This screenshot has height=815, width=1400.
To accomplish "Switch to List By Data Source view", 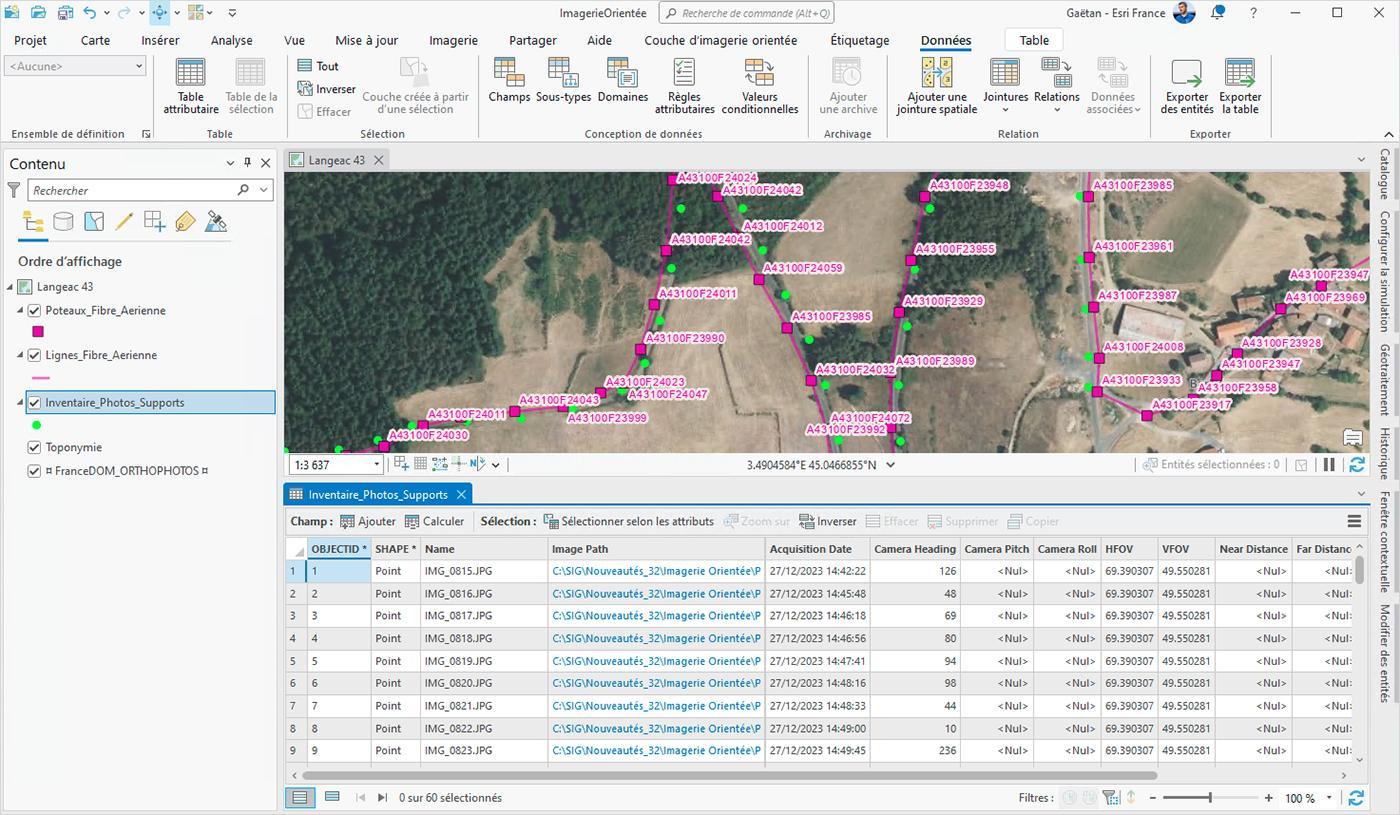I will tap(63, 222).
